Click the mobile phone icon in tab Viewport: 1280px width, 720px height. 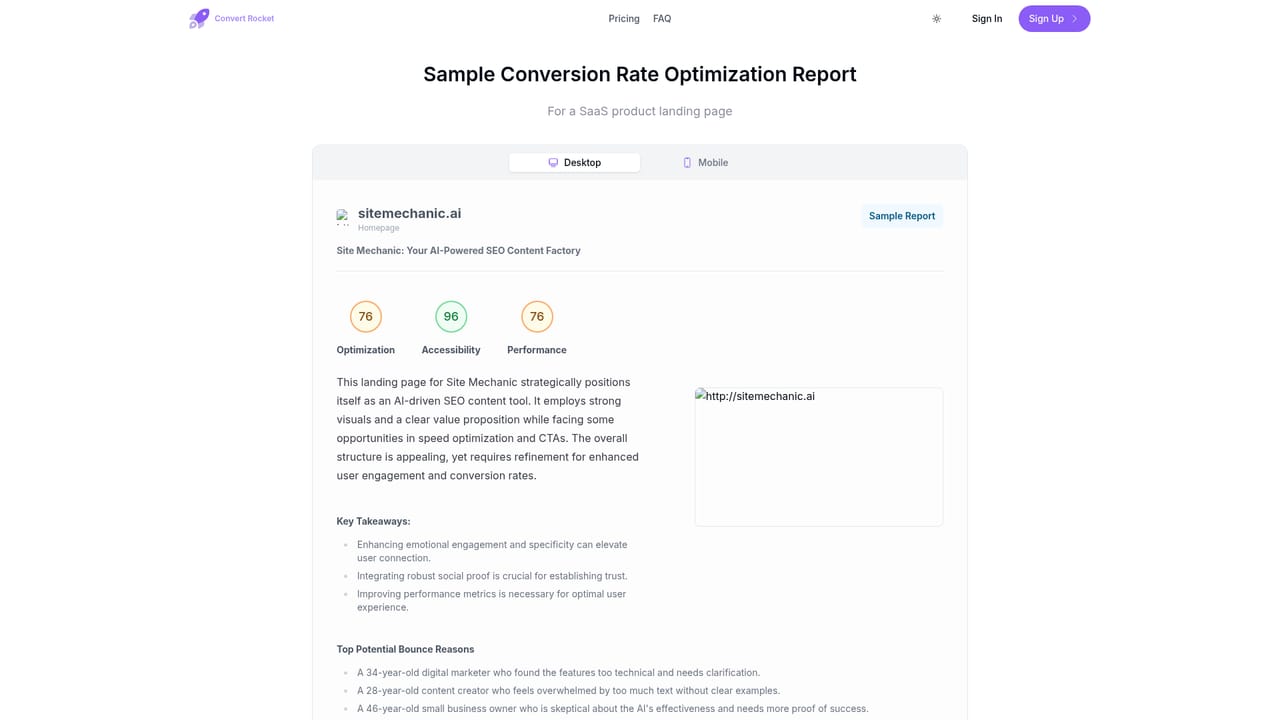tap(687, 163)
